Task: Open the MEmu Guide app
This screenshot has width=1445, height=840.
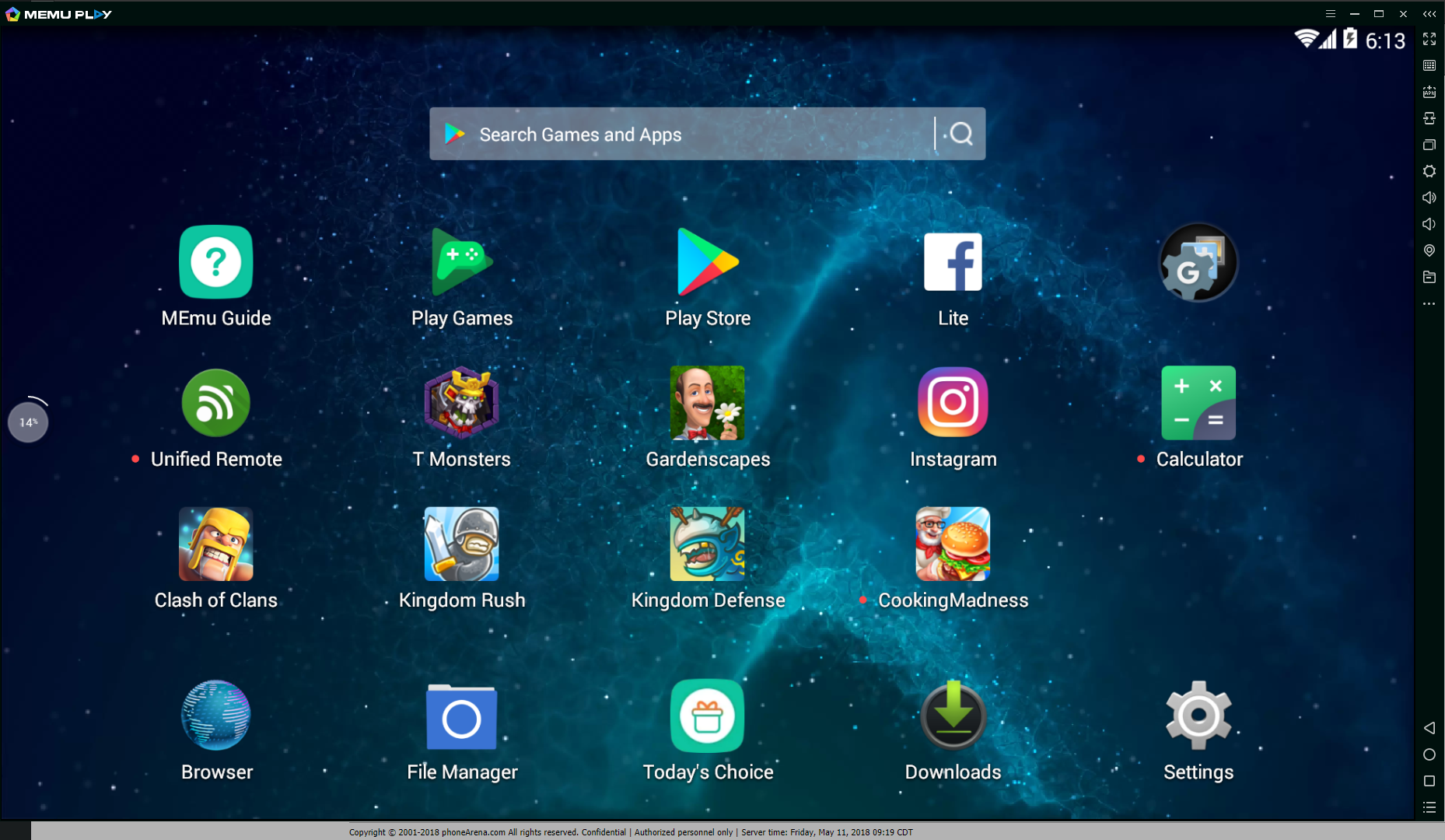Action: (x=216, y=262)
